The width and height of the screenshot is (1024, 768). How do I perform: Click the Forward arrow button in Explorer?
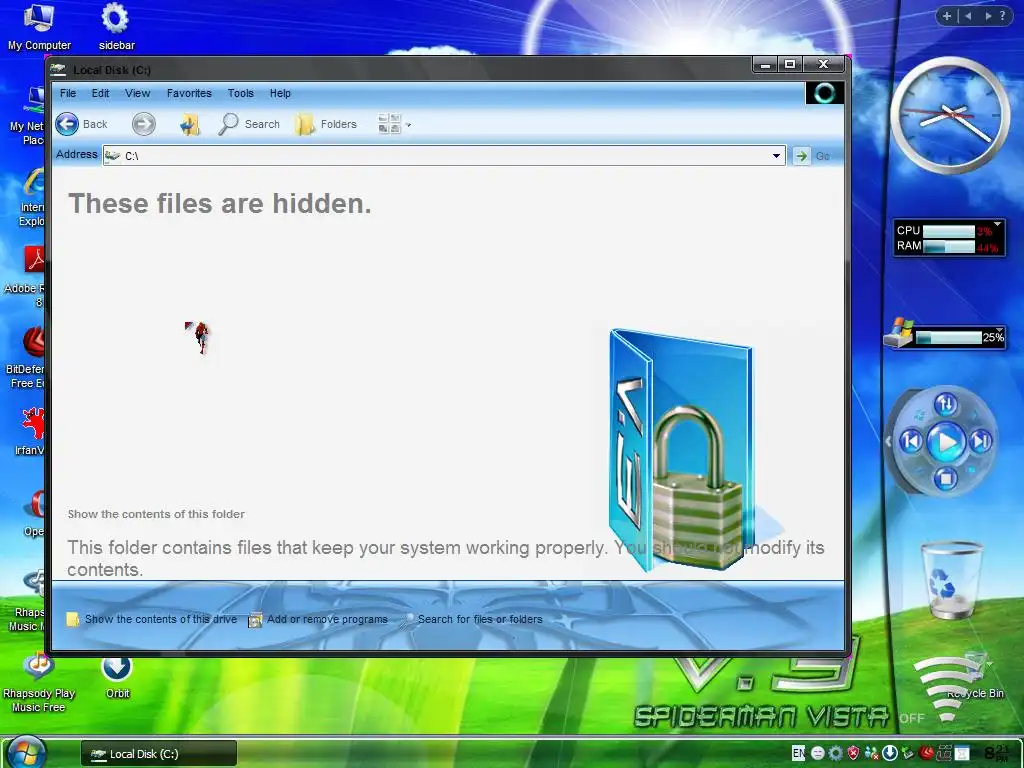tap(144, 124)
